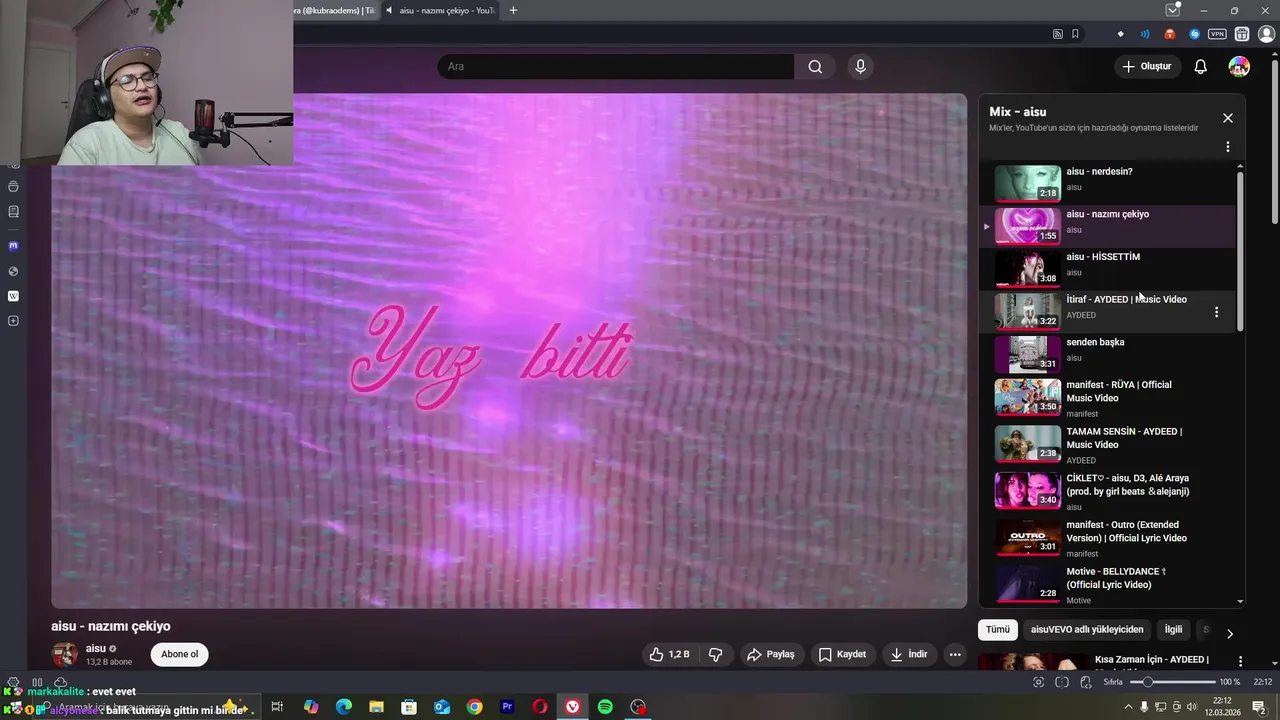Like the video with the thumbs-up button

[669, 654]
